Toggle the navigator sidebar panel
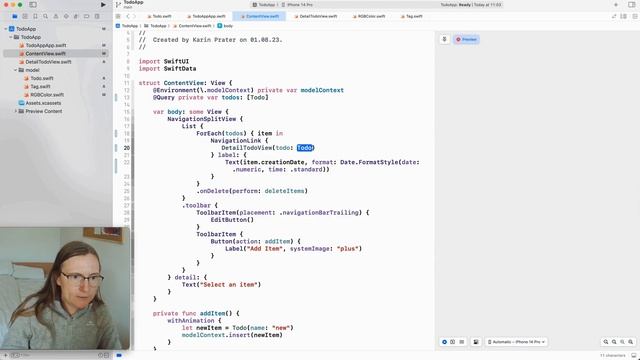The height and width of the screenshot is (360, 640). (33, 5)
